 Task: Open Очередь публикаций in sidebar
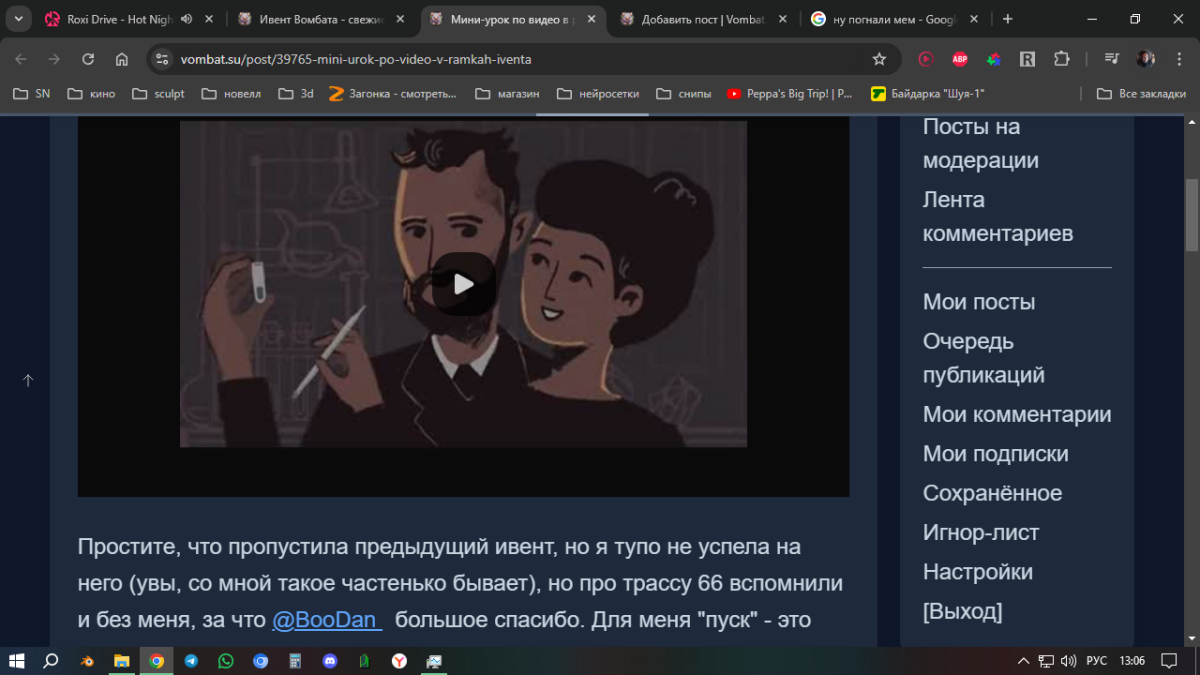(x=984, y=358)
